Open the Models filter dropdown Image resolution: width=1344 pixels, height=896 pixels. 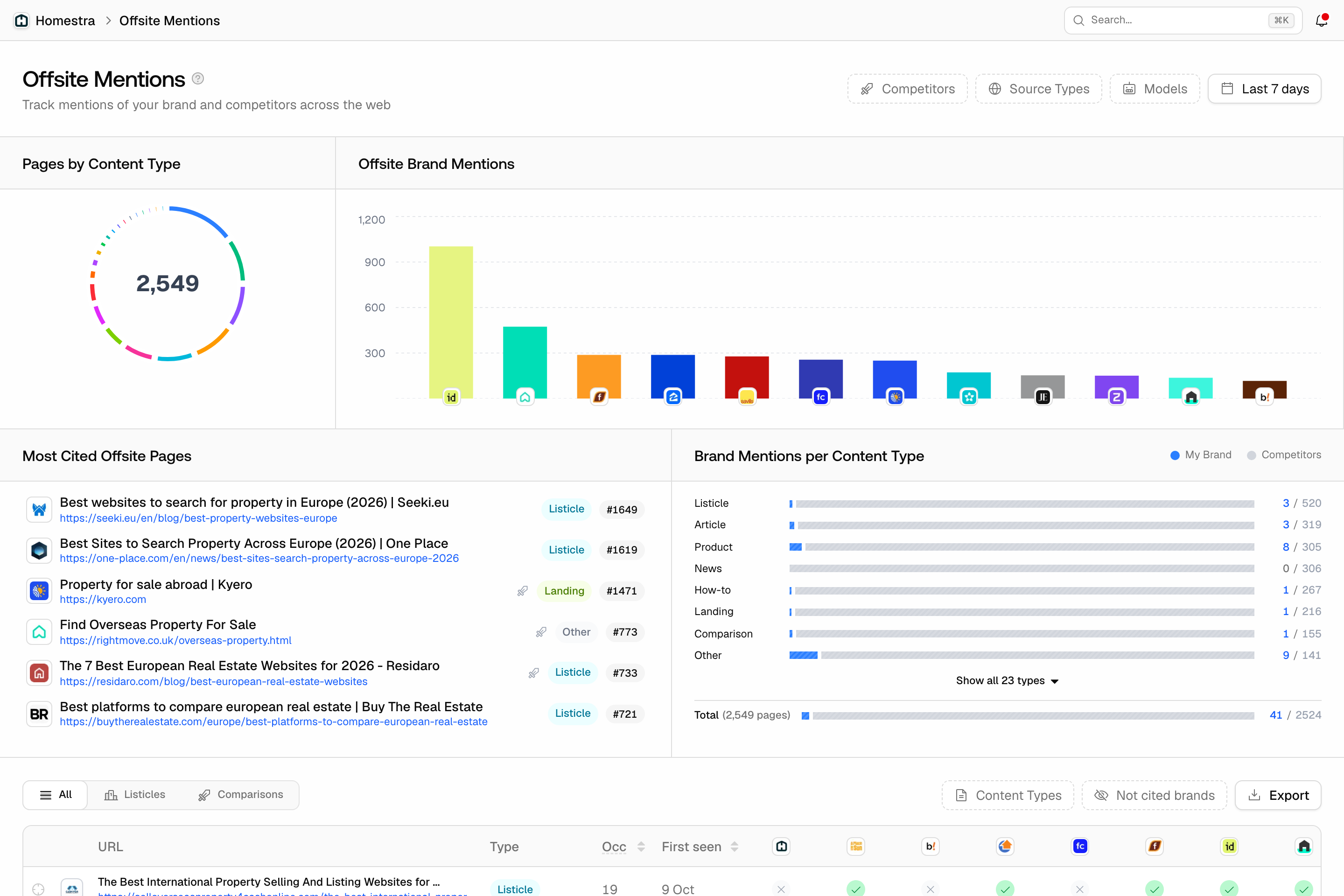click(x=1155, y=89)
